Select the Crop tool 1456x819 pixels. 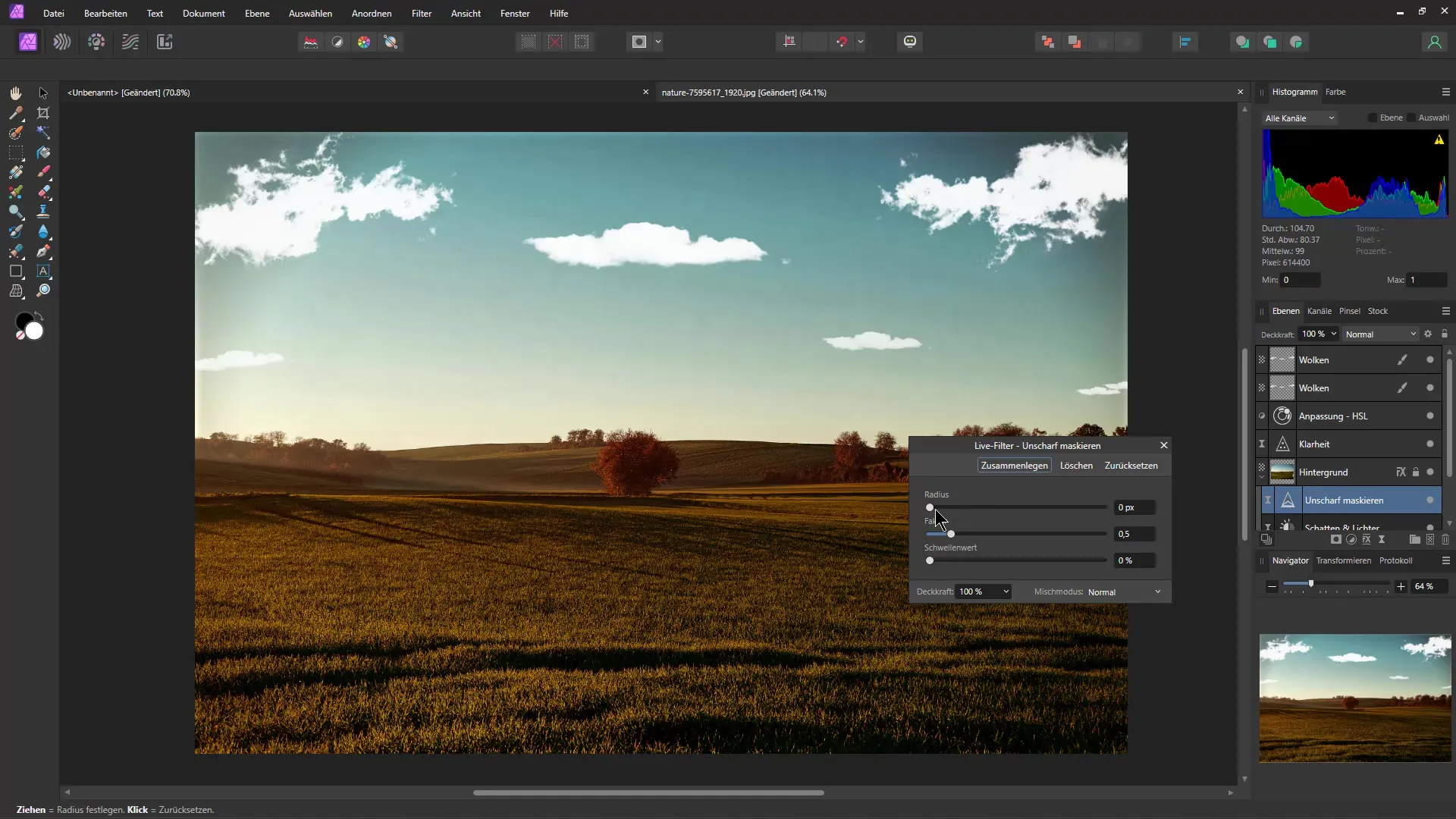(x=43, y=113)
